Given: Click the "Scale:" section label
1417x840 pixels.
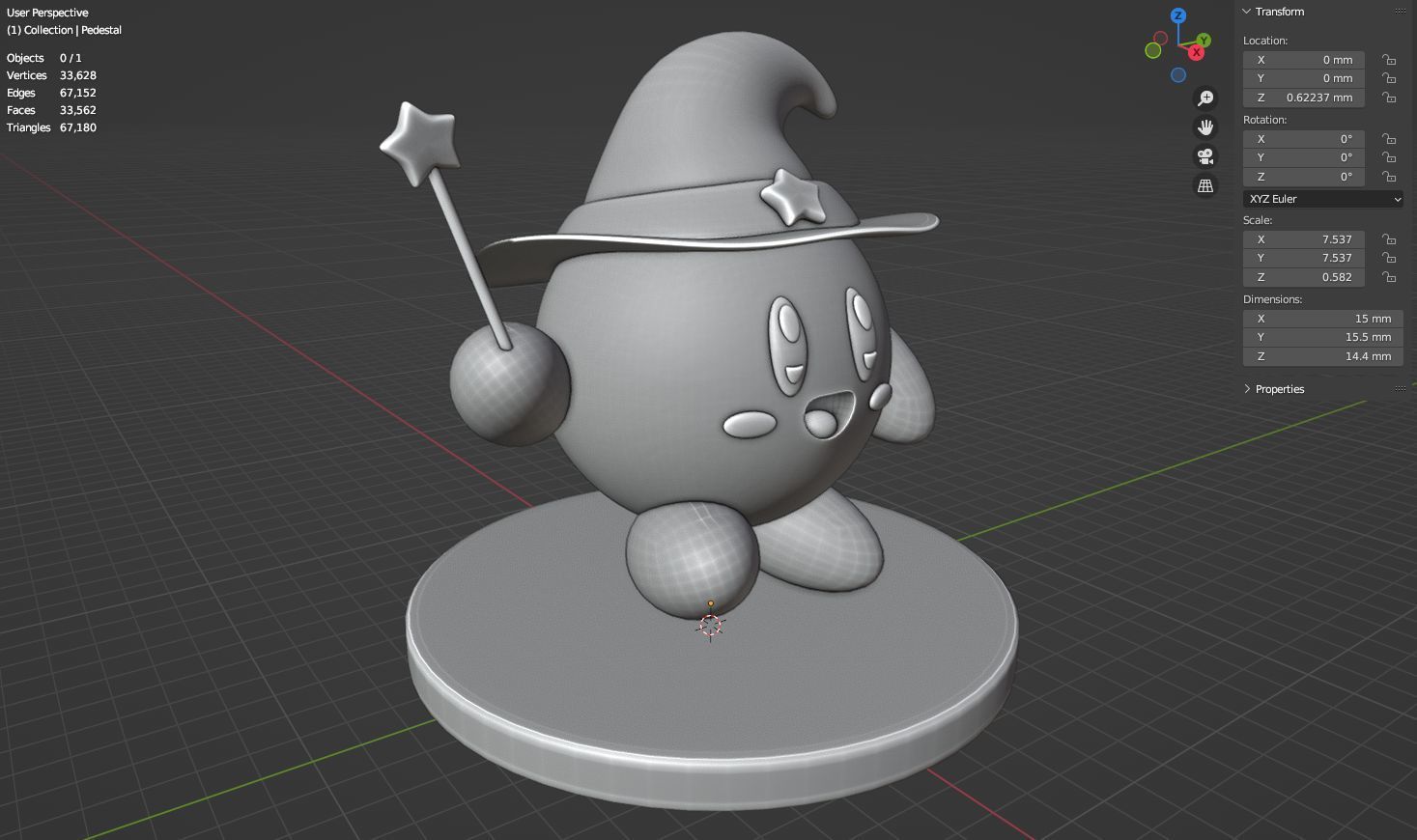Looking at the screenshot, I should coord(1258,220).
